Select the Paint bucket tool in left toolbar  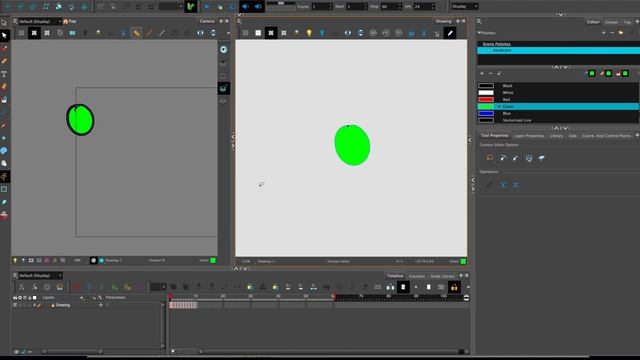(x=4, y=100)
